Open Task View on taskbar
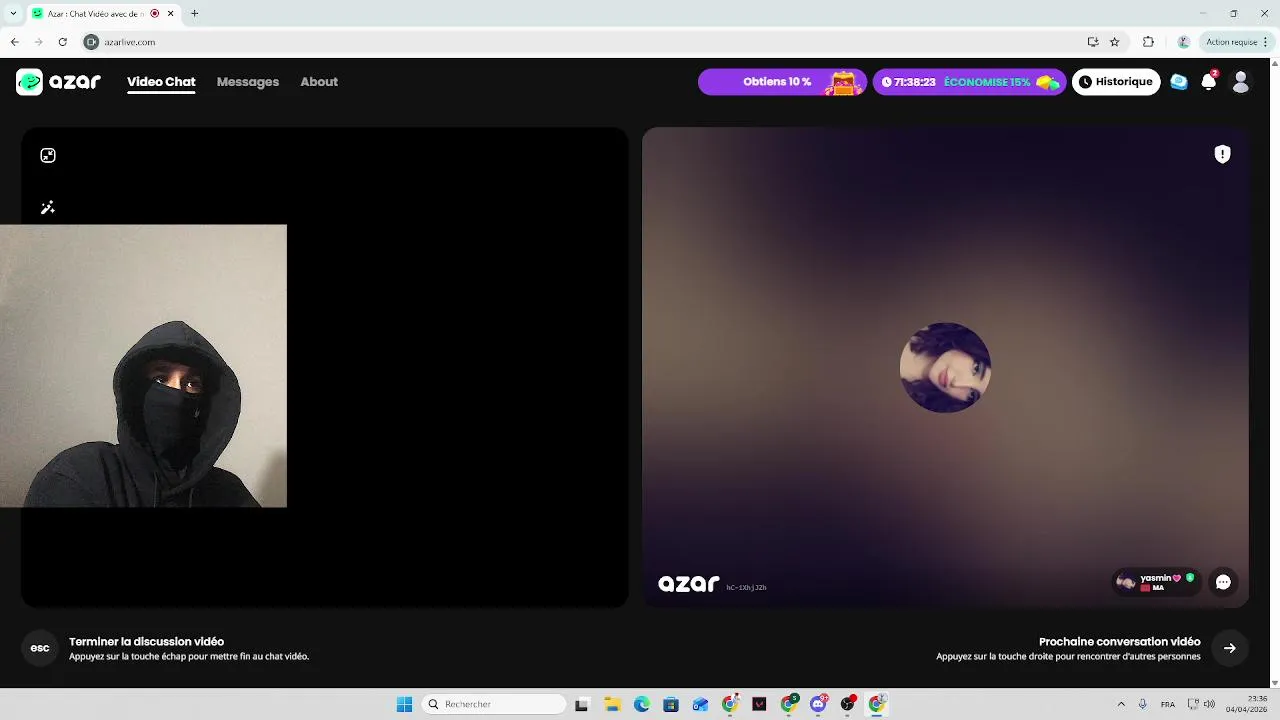This screenshot has height=720, width=1280. [x=582, y=704]
